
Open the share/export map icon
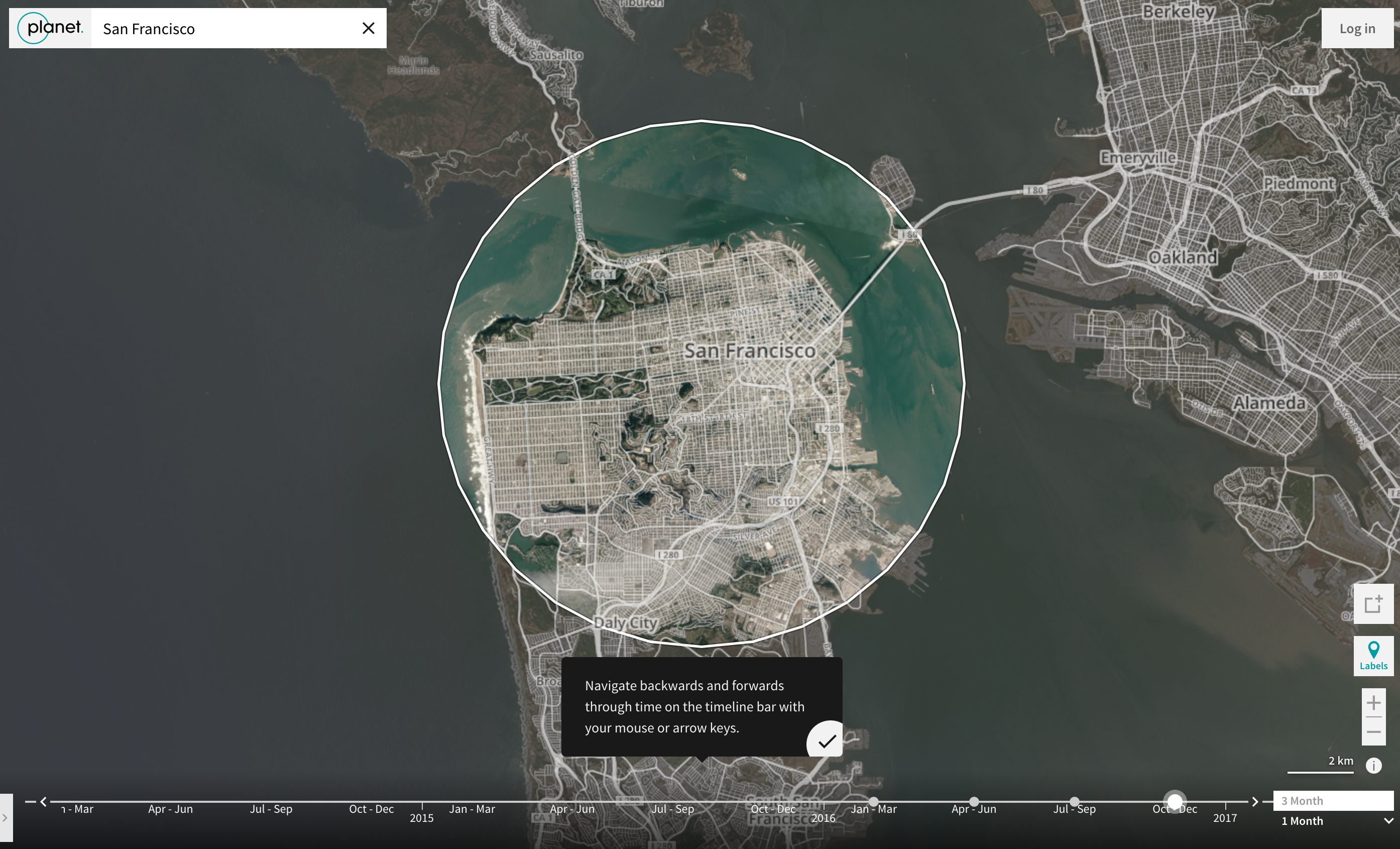tap(1373, 603)
